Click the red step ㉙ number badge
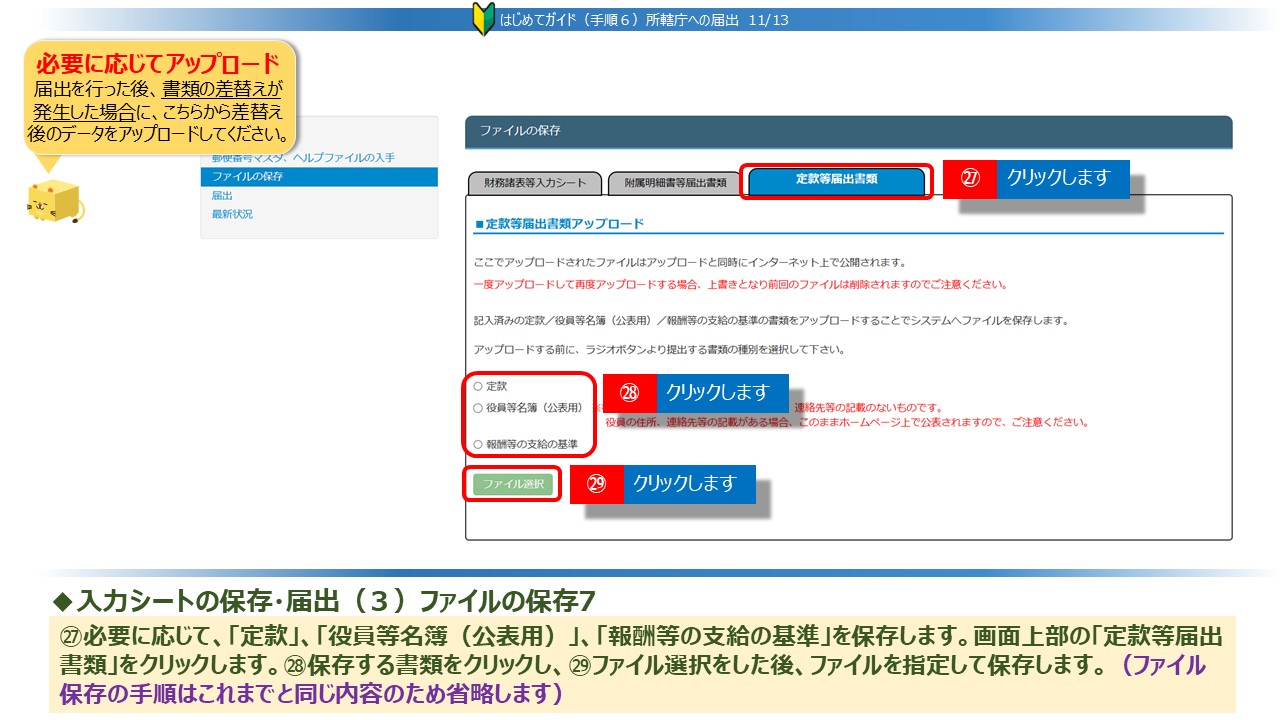1280x720 pixels. (596, 484)
